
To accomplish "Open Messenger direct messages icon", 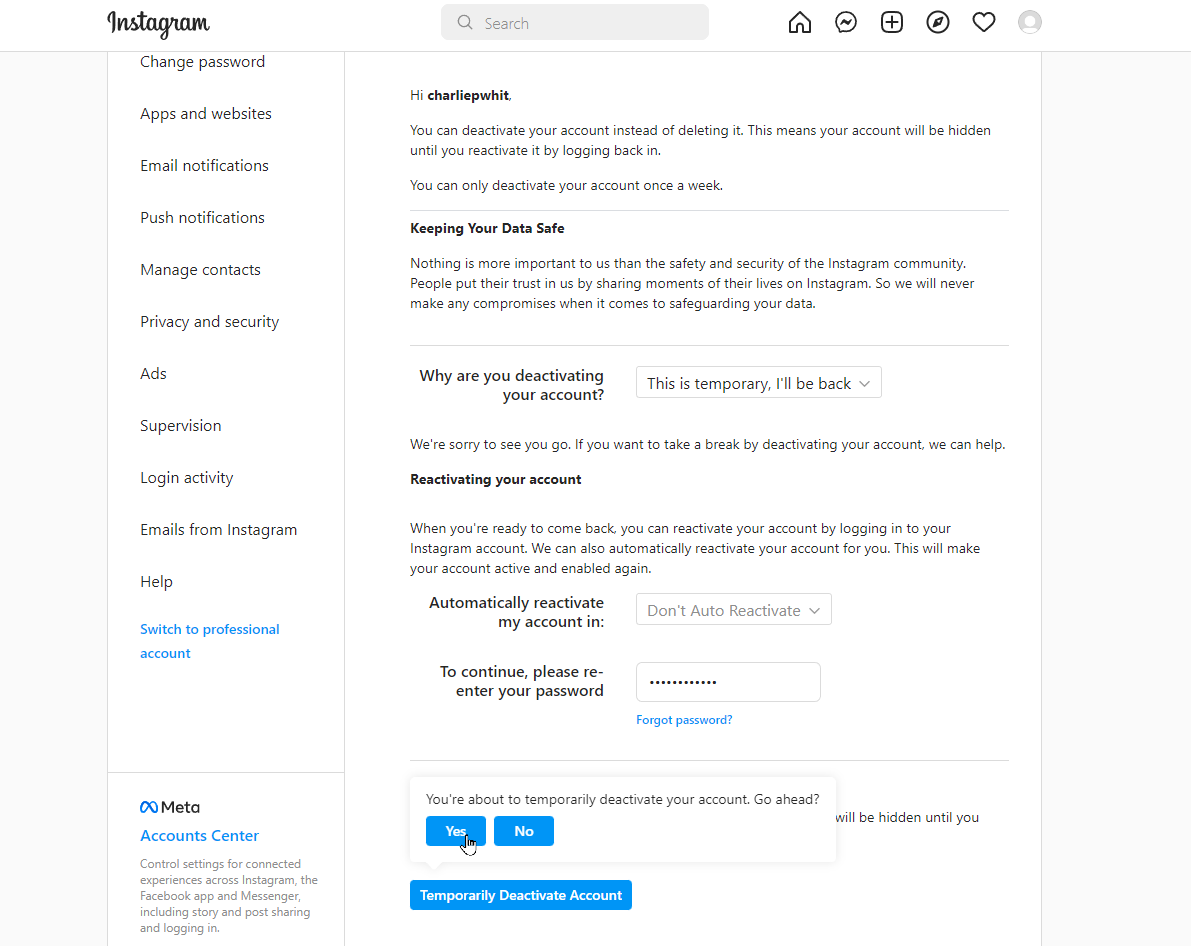I will [x=846, y=23].
